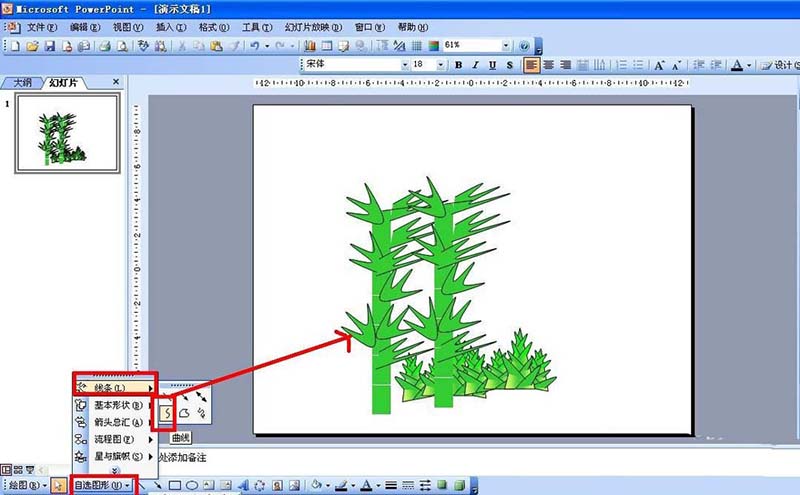The image size is (800, 495).
Task: Open the 格式 menu
Action: (x=214, y=27)
